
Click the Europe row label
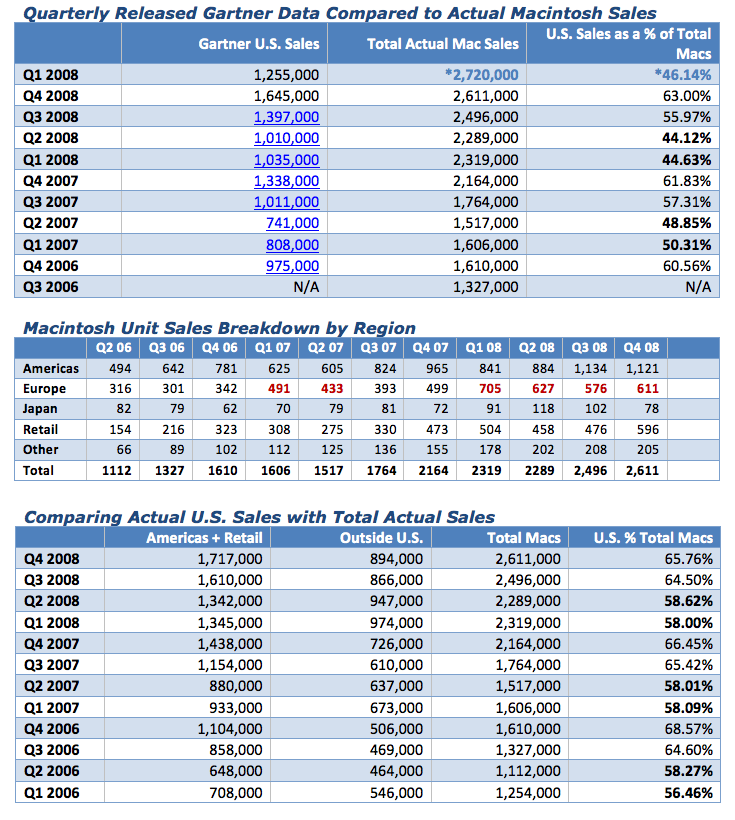coord(44,389)
